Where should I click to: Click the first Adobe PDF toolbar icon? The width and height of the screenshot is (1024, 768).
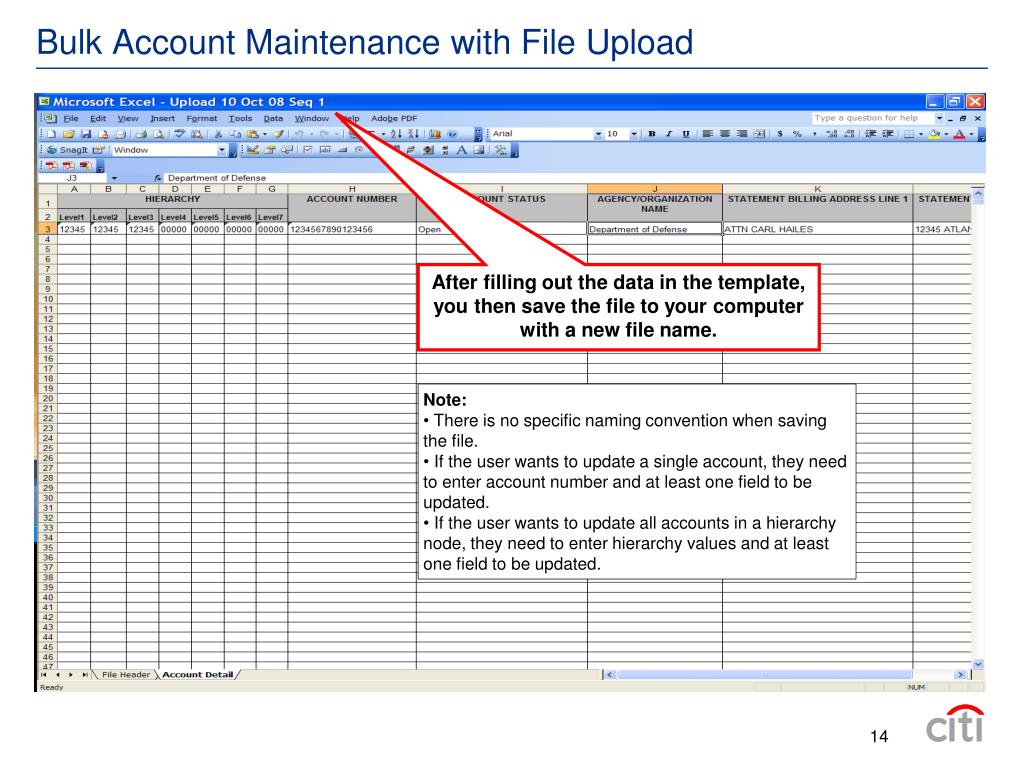click(x=52, y=166)
